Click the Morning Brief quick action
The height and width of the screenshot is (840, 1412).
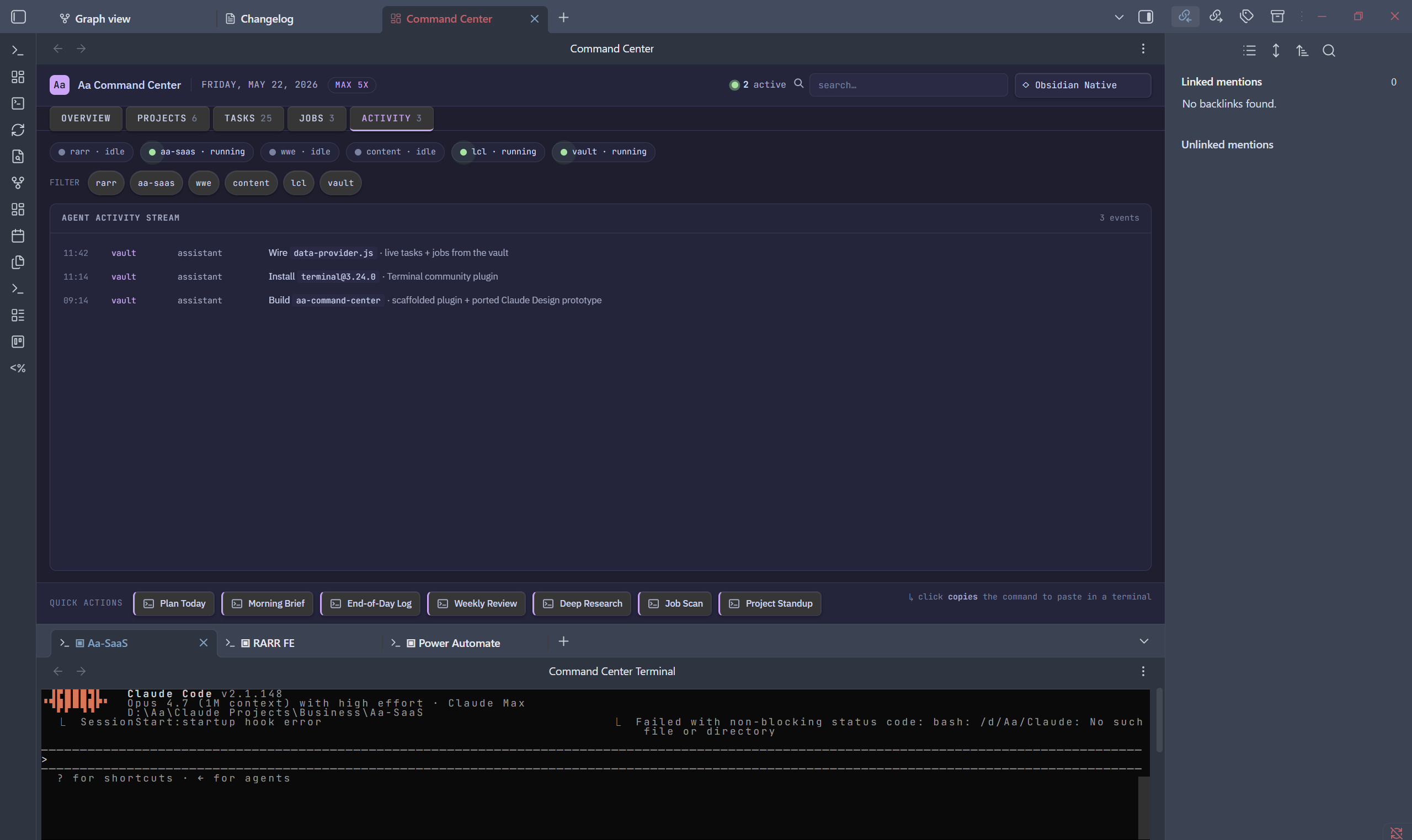268,603
